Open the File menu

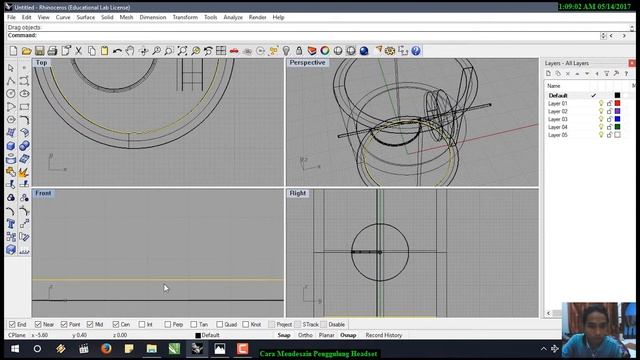pyautogui.click(x=11, y=17)
